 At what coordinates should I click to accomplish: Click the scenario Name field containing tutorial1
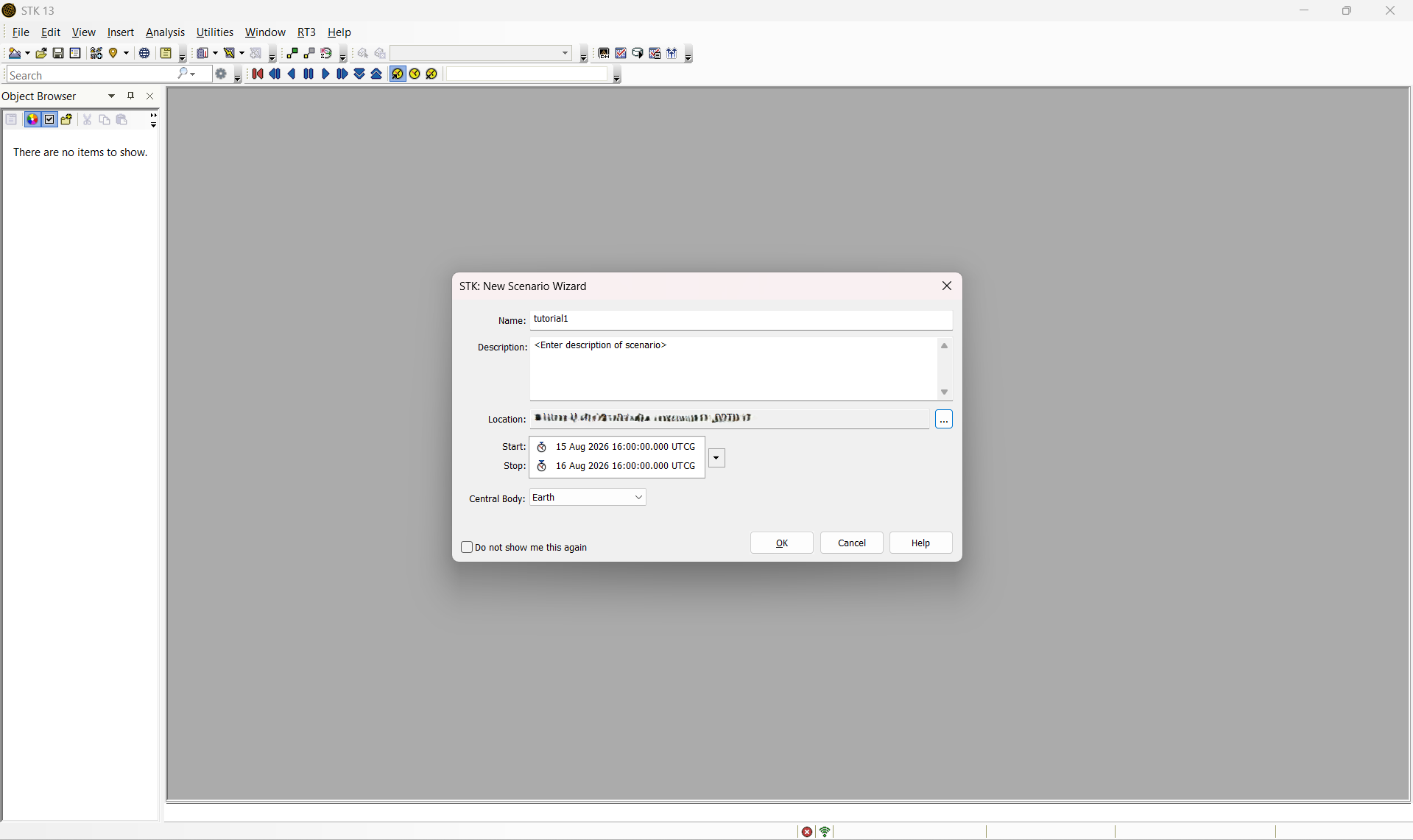tap(741, 320)
